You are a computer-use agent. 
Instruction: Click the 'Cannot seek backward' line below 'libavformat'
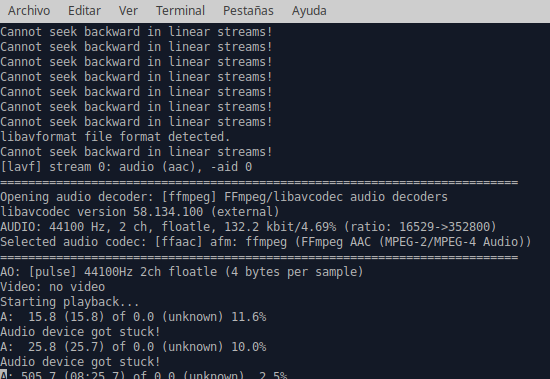click(x=136, y=152)
